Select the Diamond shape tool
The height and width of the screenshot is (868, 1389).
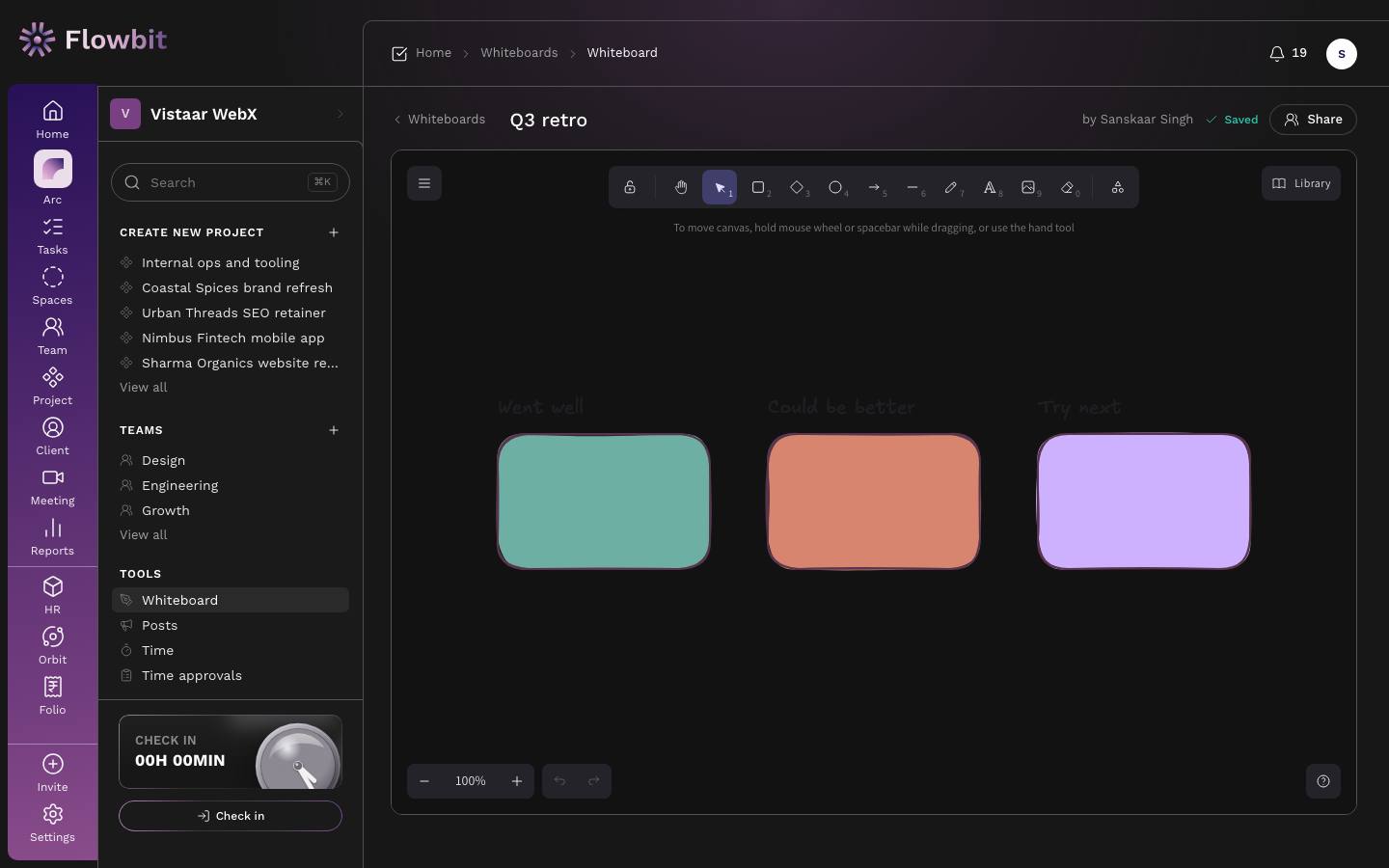click(x=797, y=187)
